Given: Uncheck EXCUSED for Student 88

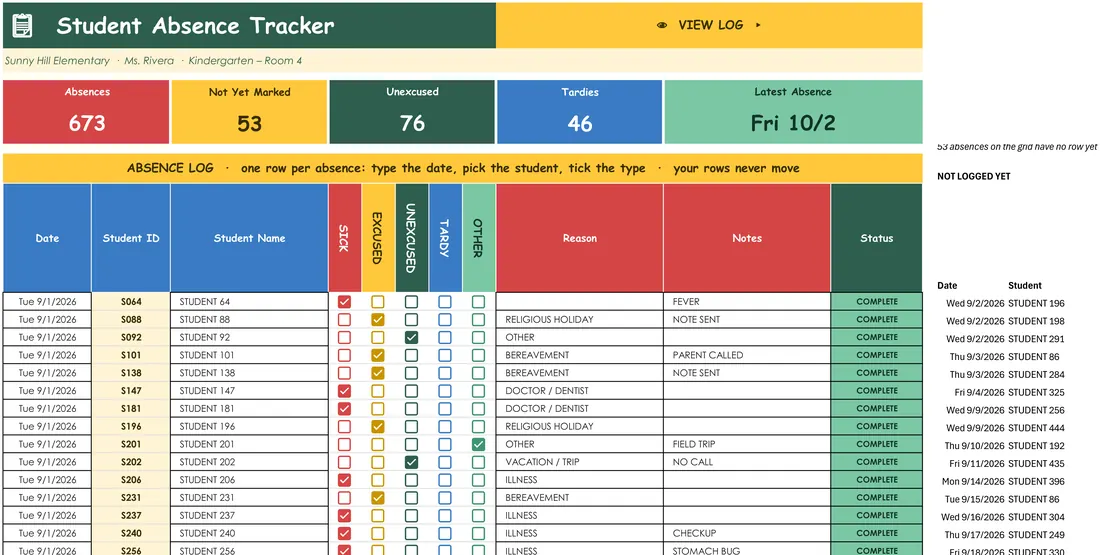Looking at the screenshot, I should [377, 319].
